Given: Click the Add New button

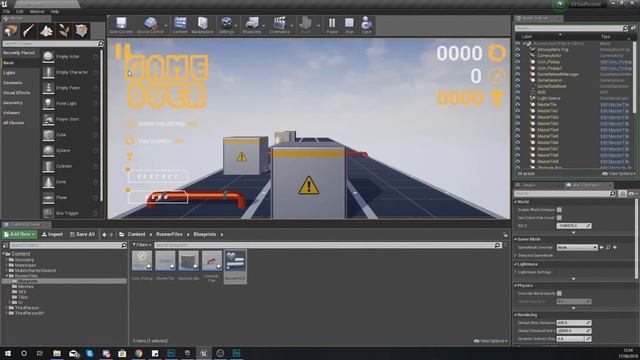Looking at the screenshot, I should [19, 234].
